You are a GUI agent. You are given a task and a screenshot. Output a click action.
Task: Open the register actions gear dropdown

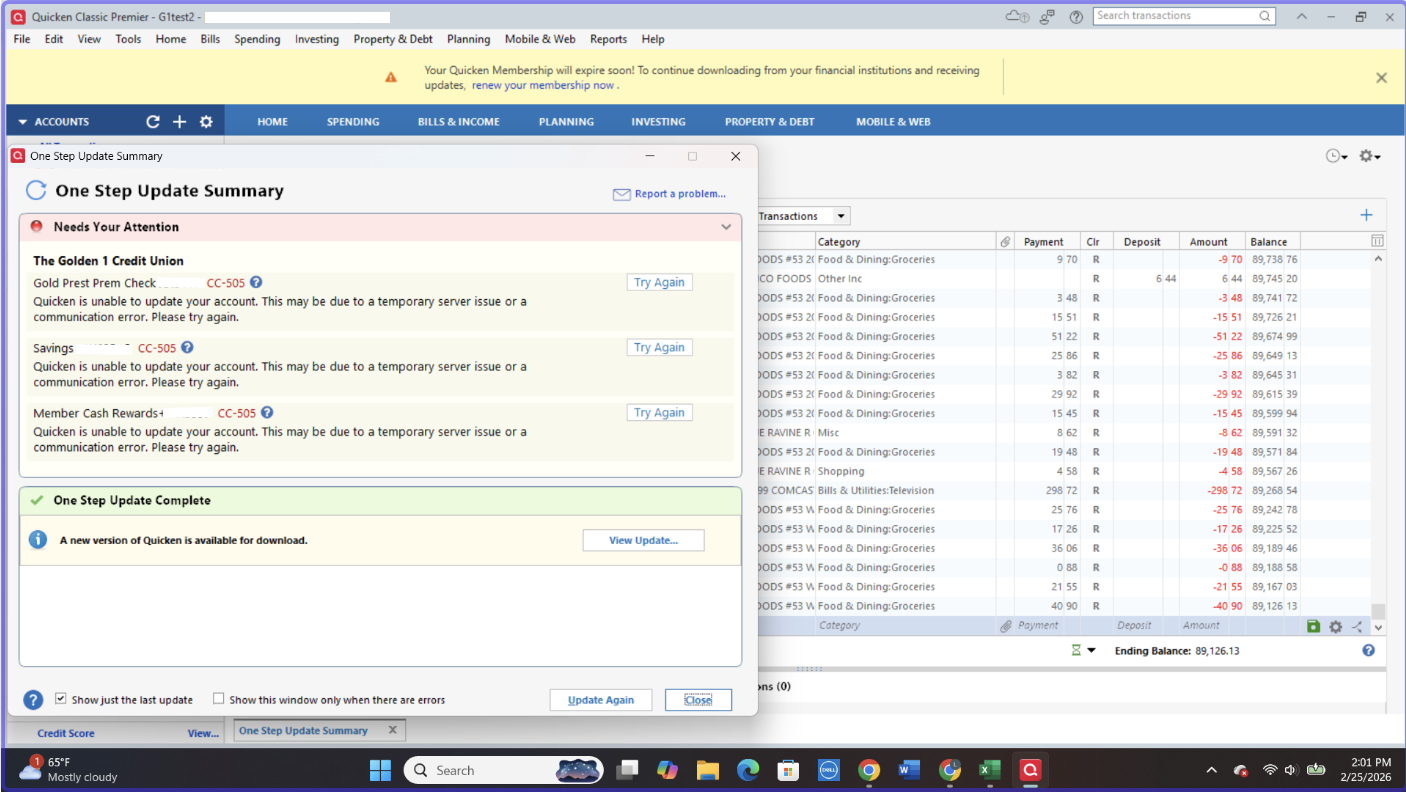click(x=1370, y=156)
